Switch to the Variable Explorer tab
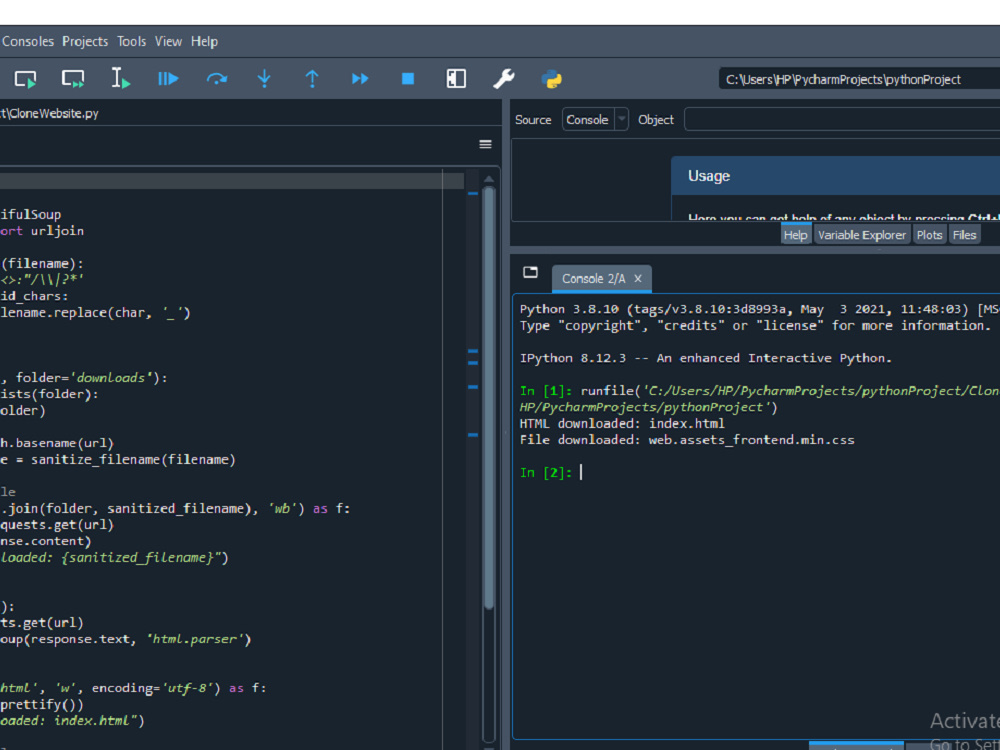Screen dimensions: 1000x750 click(x=862, y=233)
